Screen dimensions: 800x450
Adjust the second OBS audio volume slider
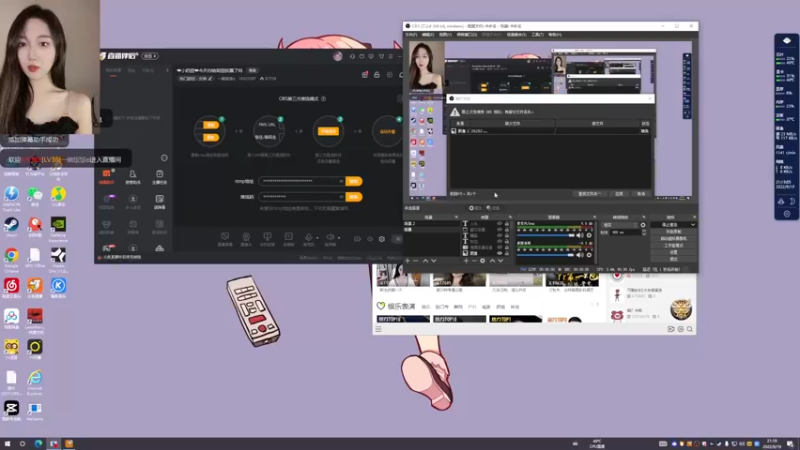546,255
